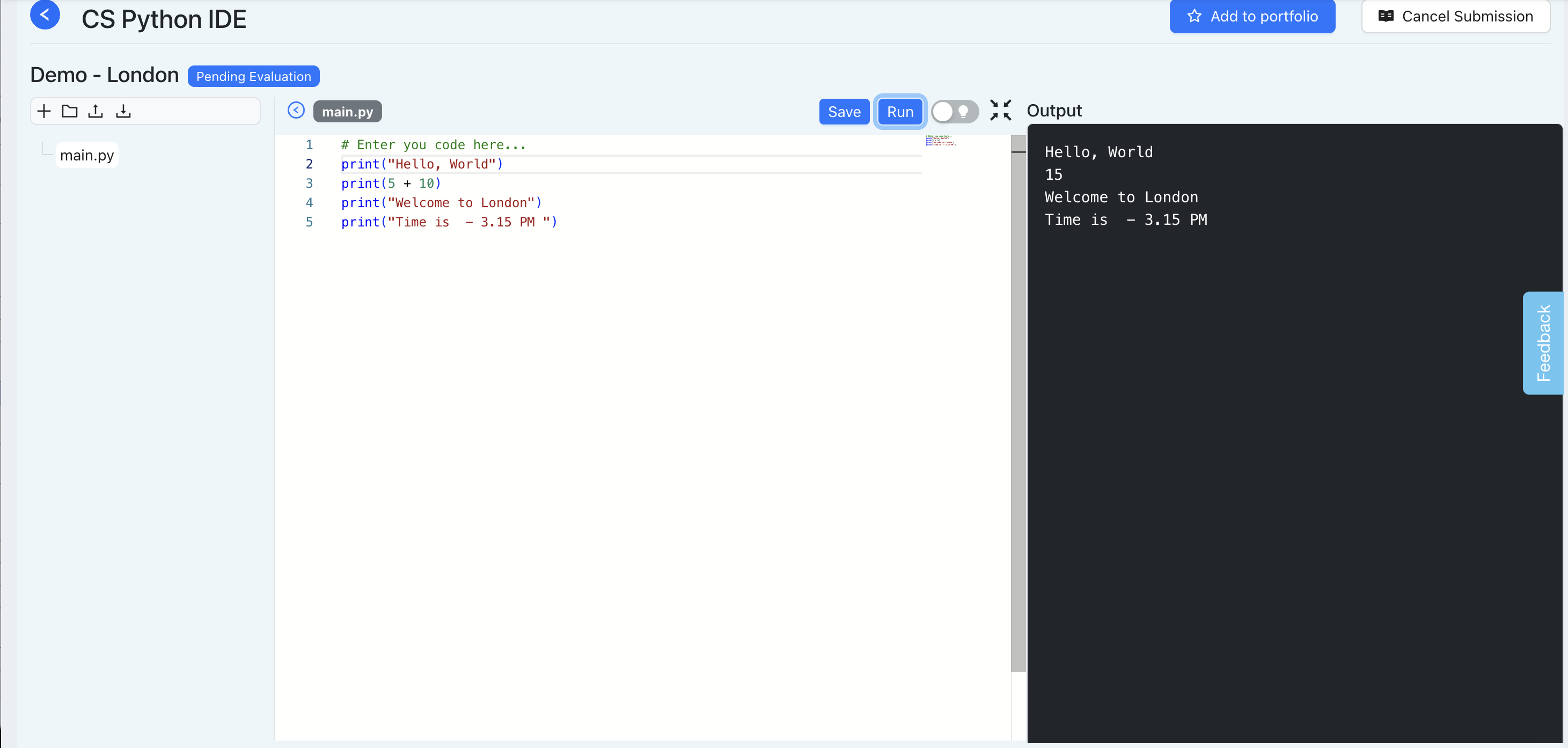The width and height of the screenshot is (1568, 748).
Task: Place the cursor on code line 5
Action: [449, 222]
